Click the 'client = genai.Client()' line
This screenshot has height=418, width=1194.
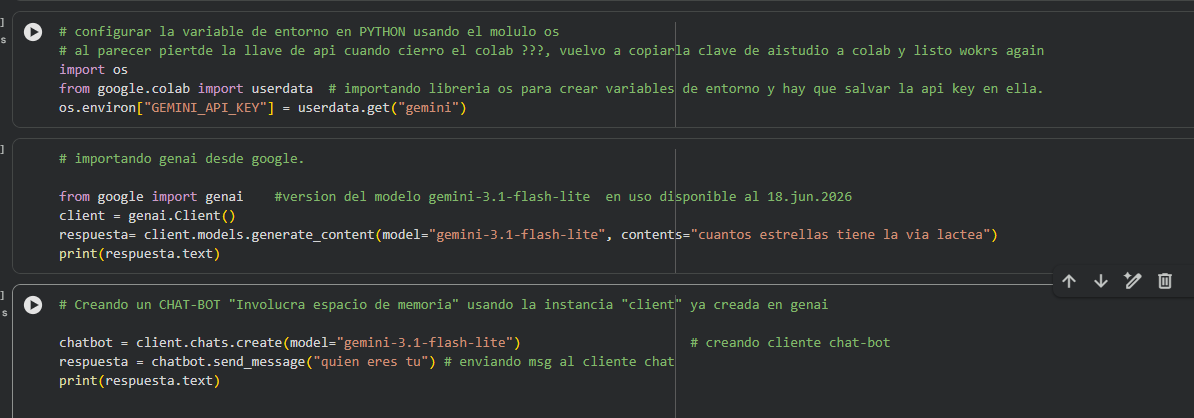coord(147,215)
